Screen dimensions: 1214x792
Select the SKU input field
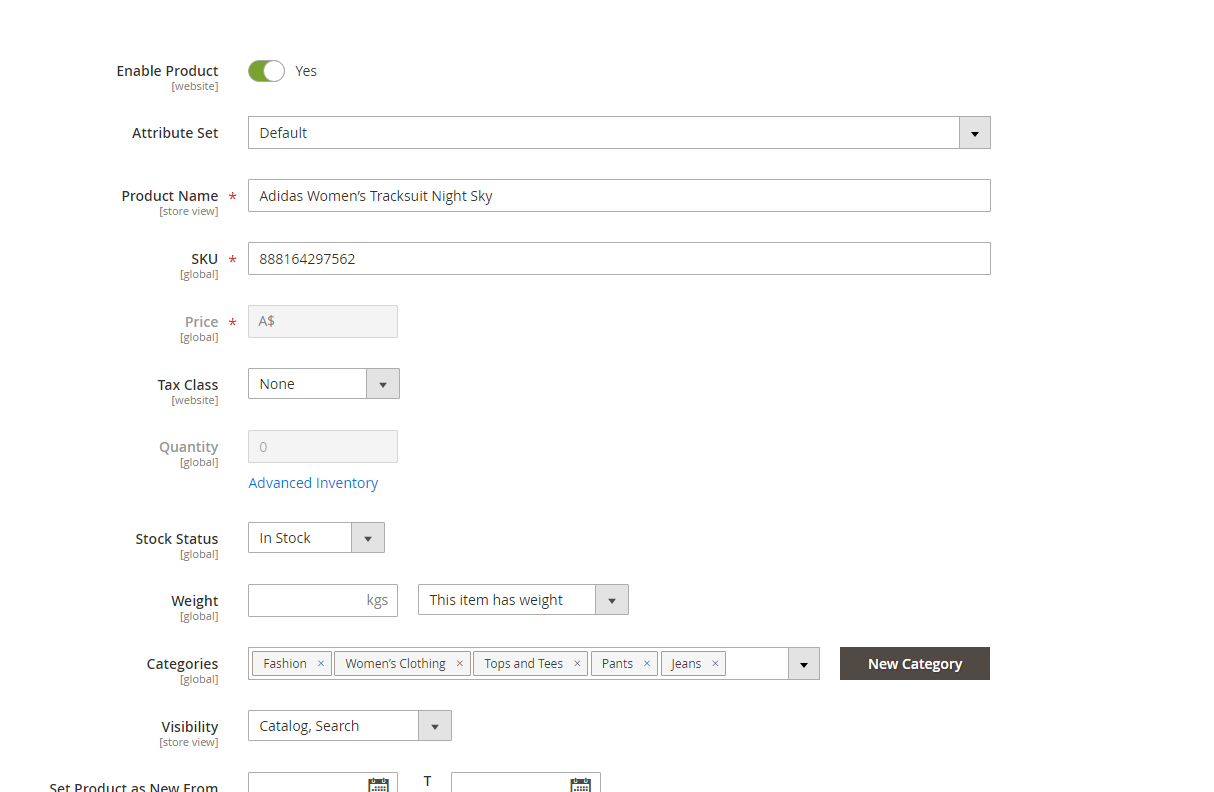click(x=619, y=258)
